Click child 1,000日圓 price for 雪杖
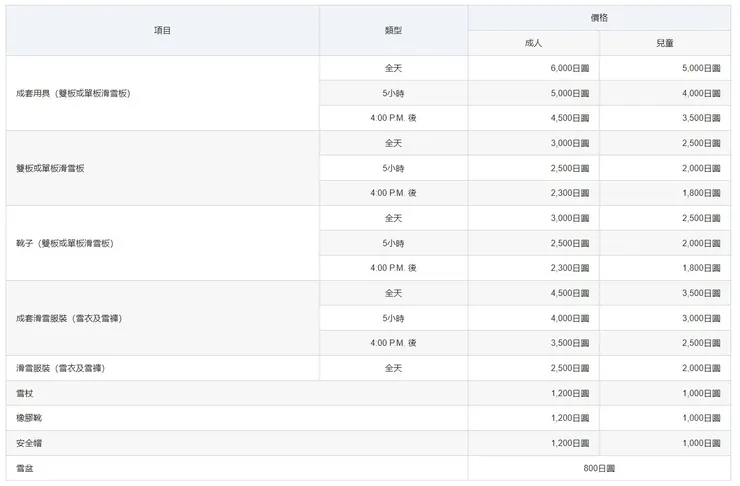 (700, 393)
